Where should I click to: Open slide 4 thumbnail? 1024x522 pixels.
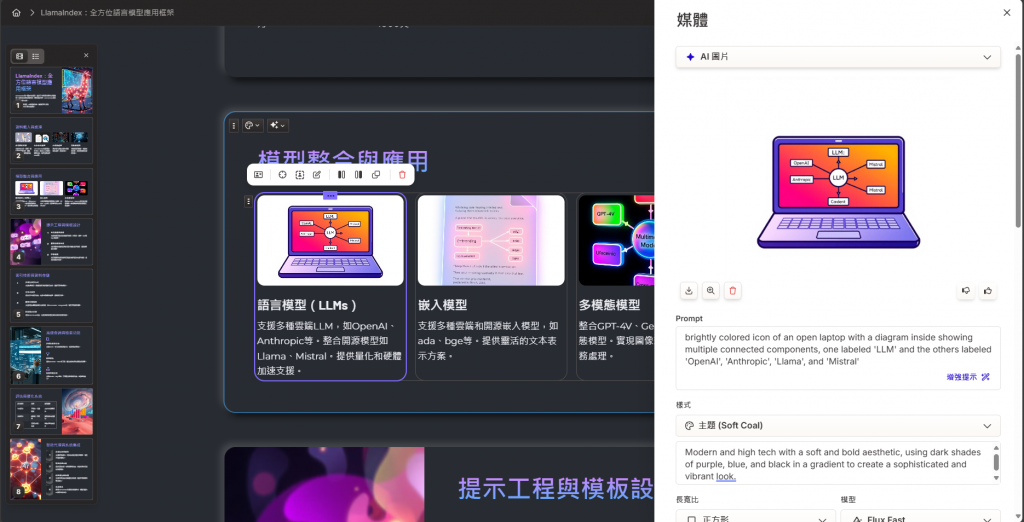click(x=52, y=242)
